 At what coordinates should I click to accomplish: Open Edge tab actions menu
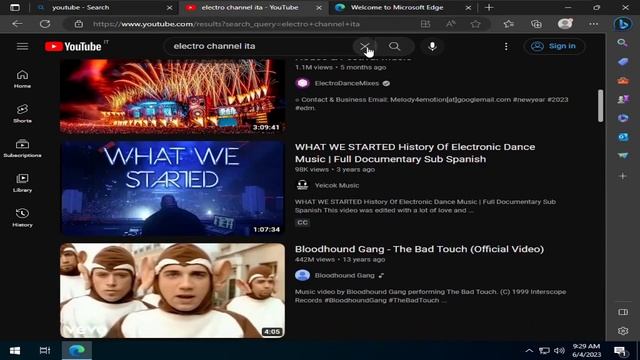(15, 7)
